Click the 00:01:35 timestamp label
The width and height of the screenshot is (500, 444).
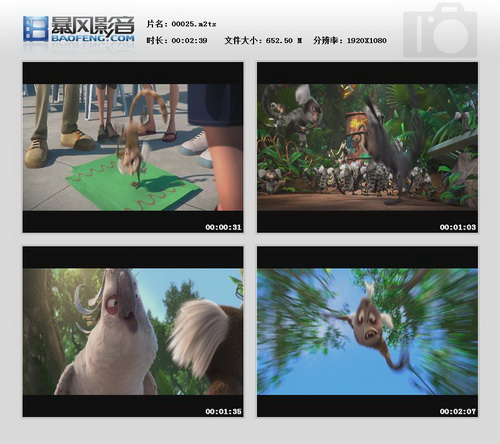pos(223,412)
